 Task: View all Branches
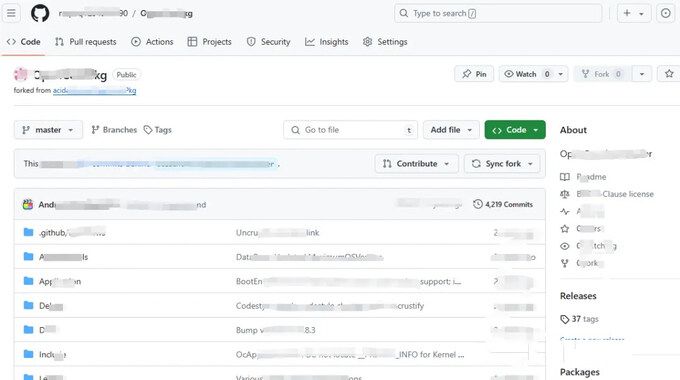(114, 130)
